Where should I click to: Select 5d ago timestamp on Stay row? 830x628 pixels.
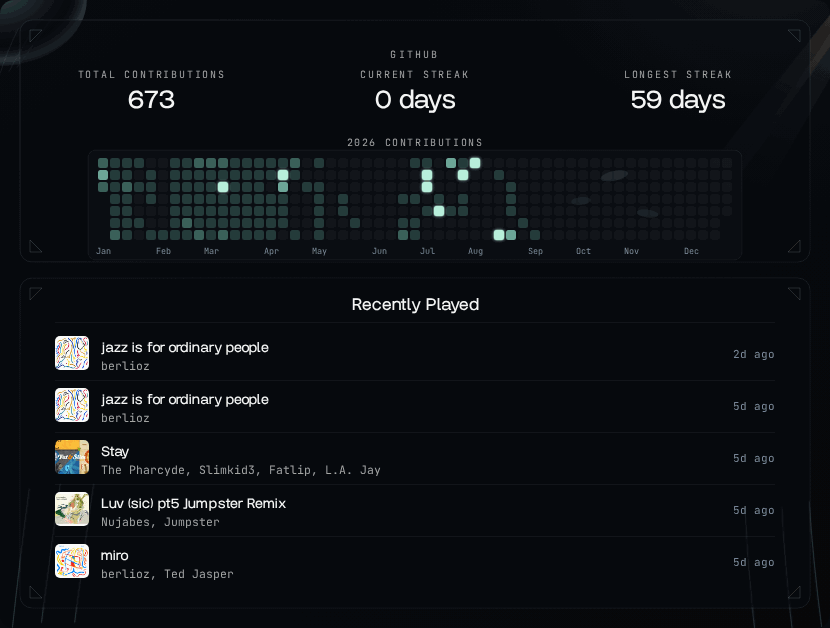click(x=754, y=458)
